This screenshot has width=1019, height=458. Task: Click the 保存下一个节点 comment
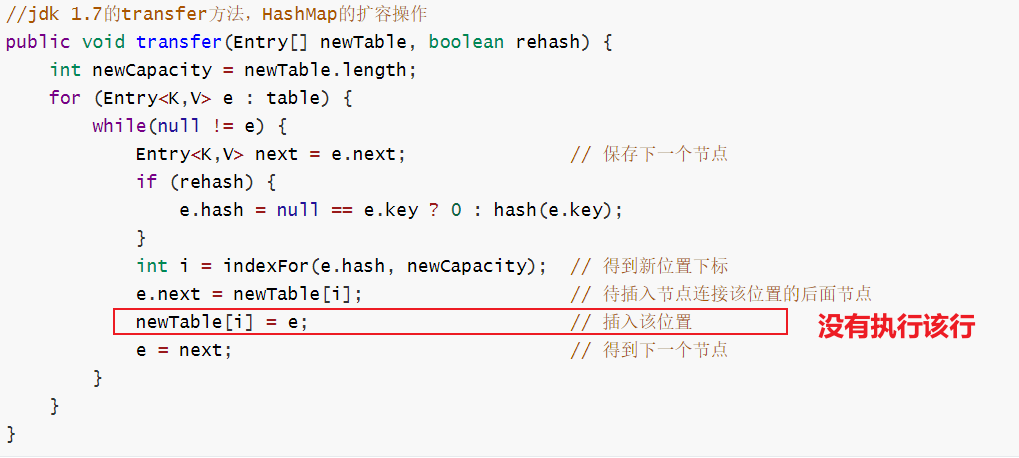649,154
